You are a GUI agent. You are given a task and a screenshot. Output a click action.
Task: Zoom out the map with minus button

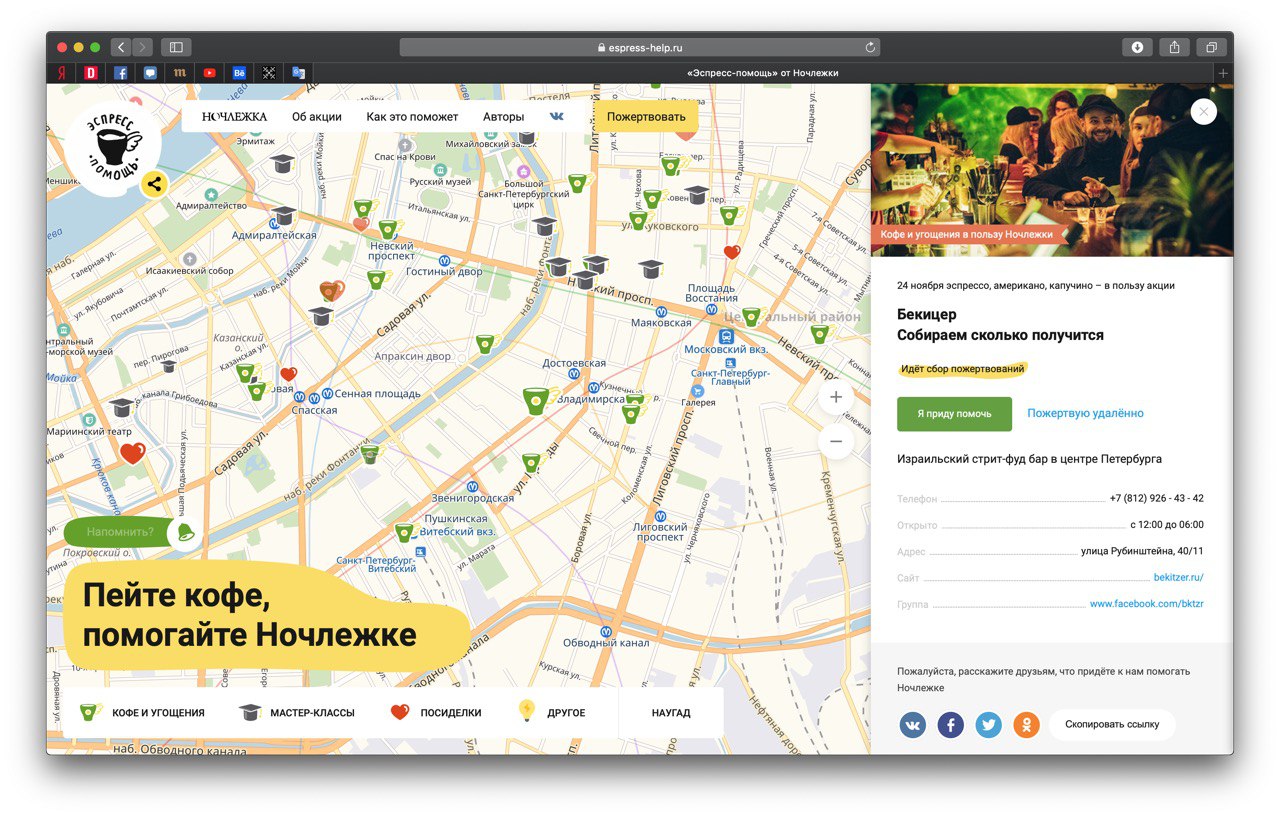click(836, 441)
